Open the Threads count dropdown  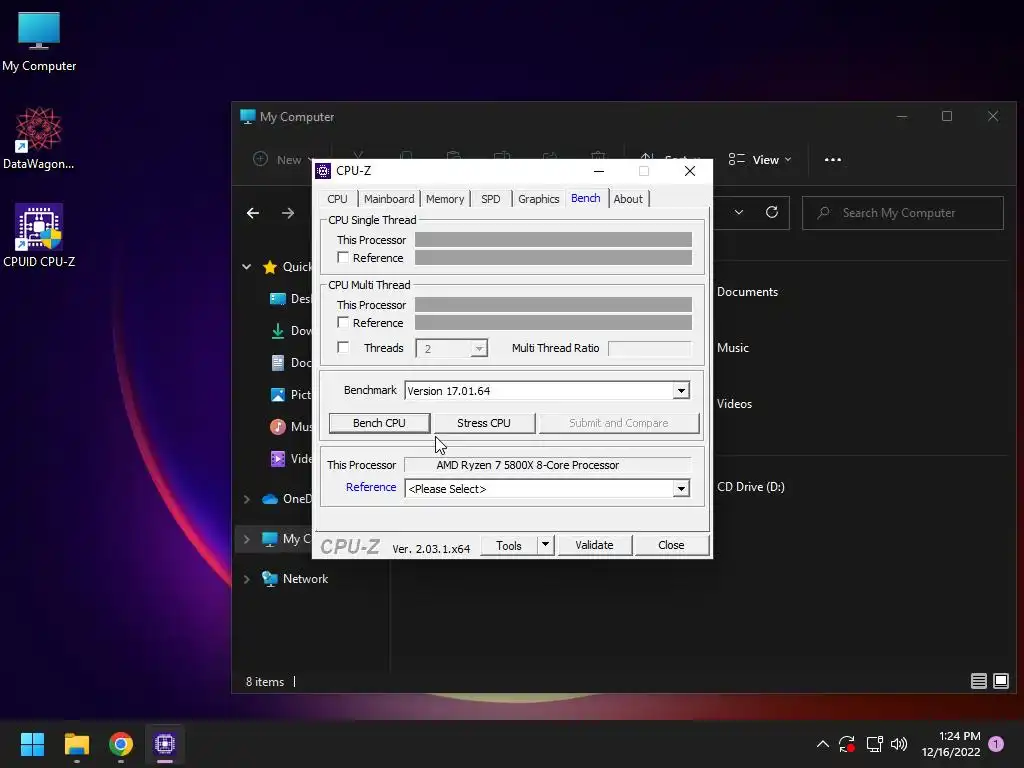479,348
